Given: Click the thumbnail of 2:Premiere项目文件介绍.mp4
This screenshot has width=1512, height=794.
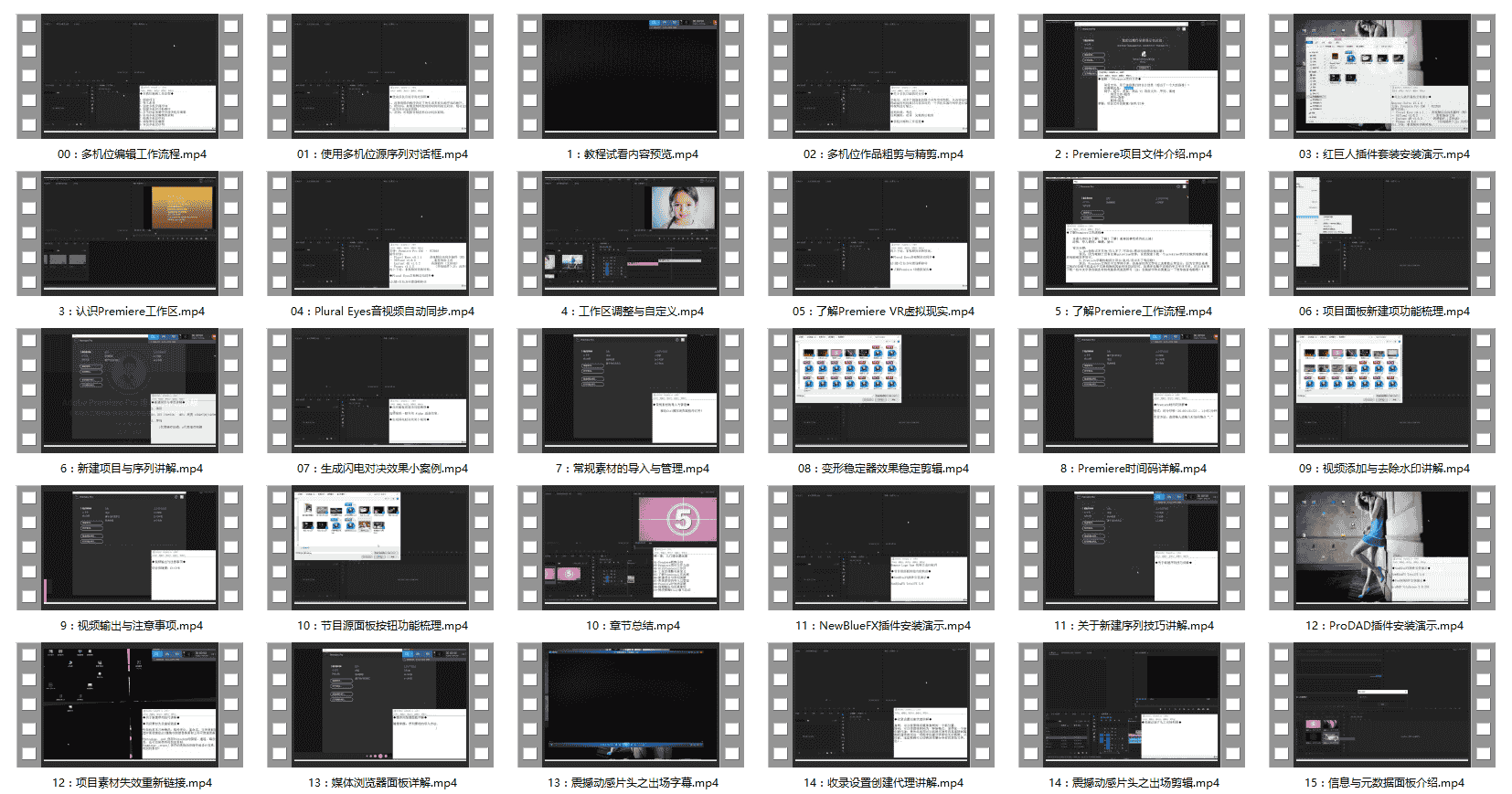Looking at the screenshot, I should tap(1132, 77).
